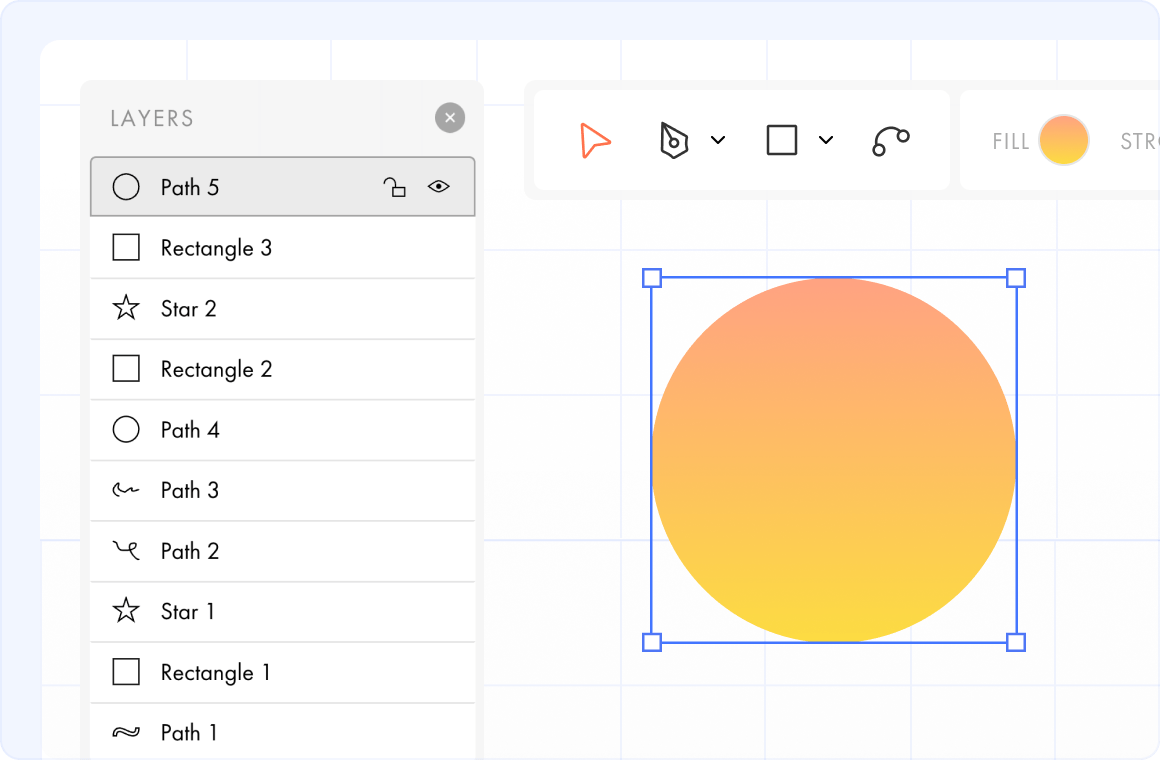
Task: Click the squiggle icon beside Path 1
Action: [x=126, y=732]
